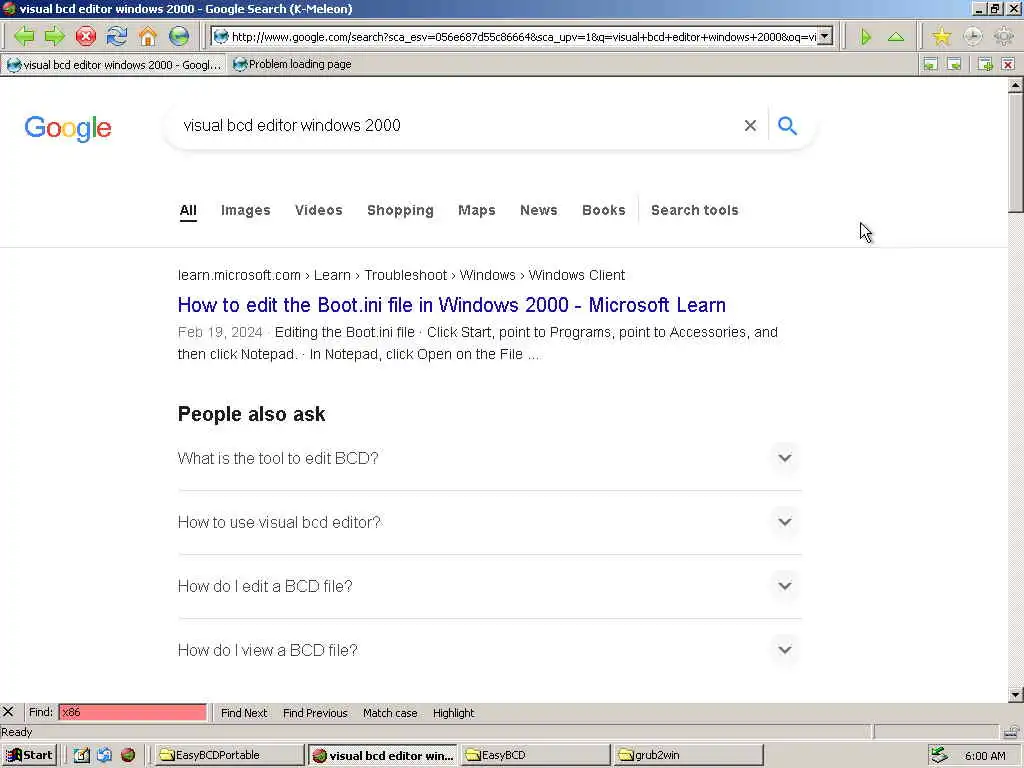
Task: Clear the search query with the X icon
Action: pos(750,125)
